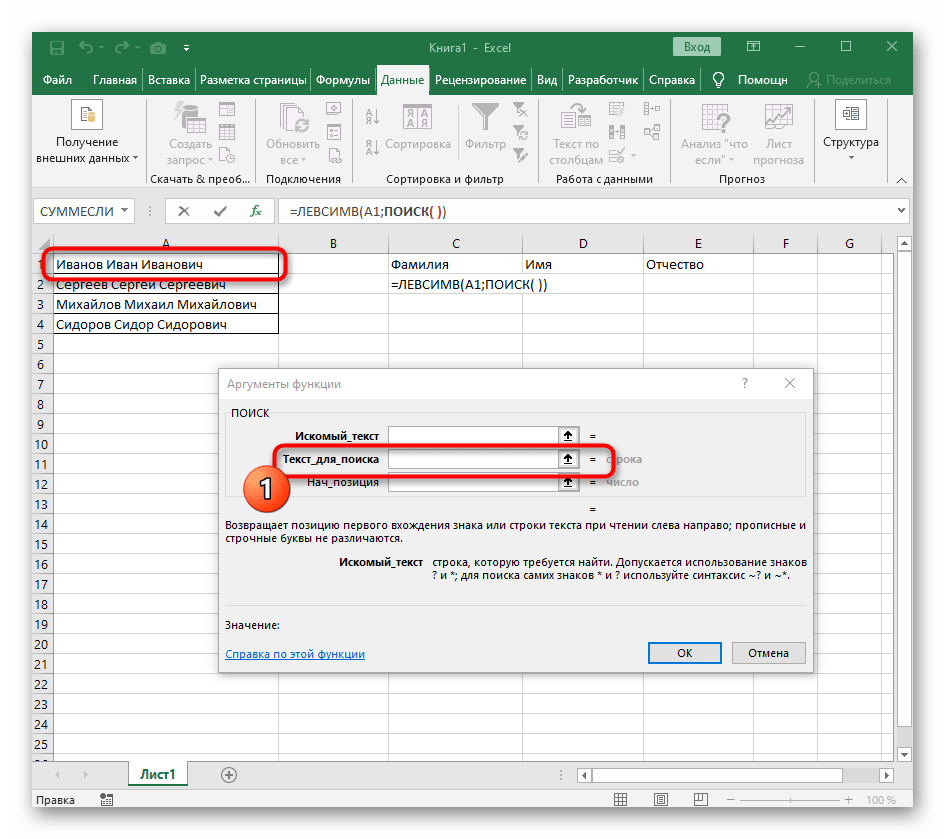The image size is (945, 839).
Task: Switch to the Главная tab
Action: click(x=115, y=80)
